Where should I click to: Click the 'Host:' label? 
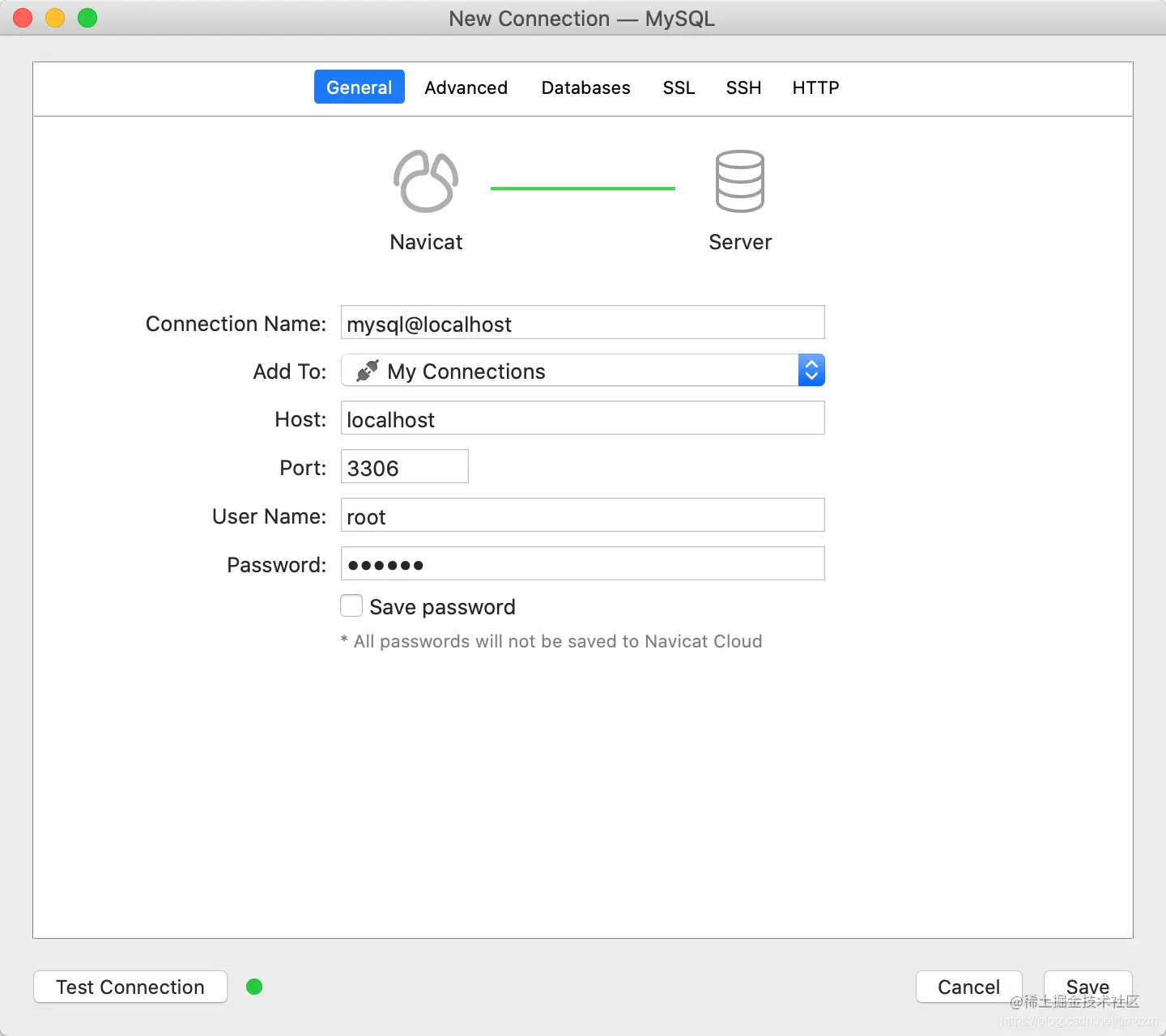point(300,419)
